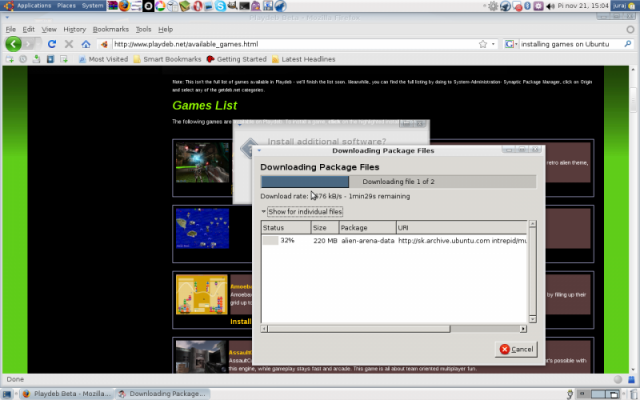
Task: Click the volume speaker tray icon
Action: click(551, 6)
